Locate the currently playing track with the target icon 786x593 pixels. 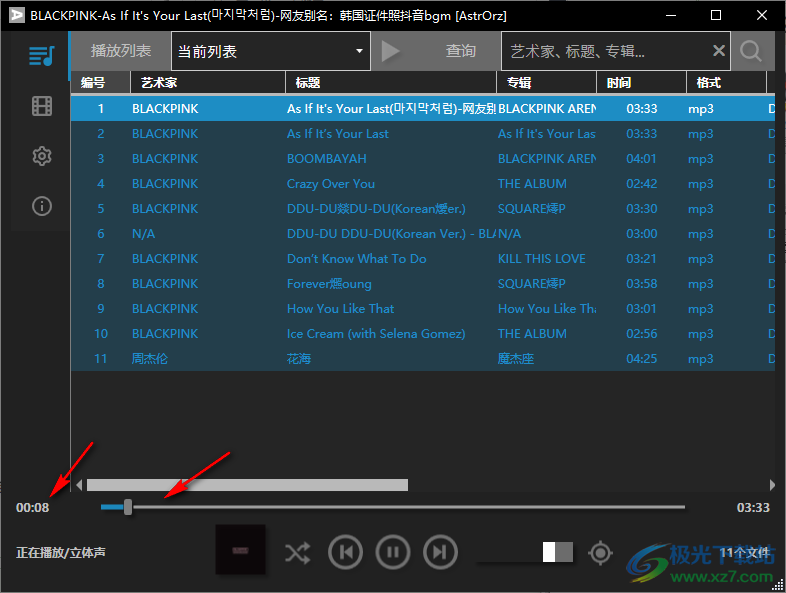coord(600,553)
